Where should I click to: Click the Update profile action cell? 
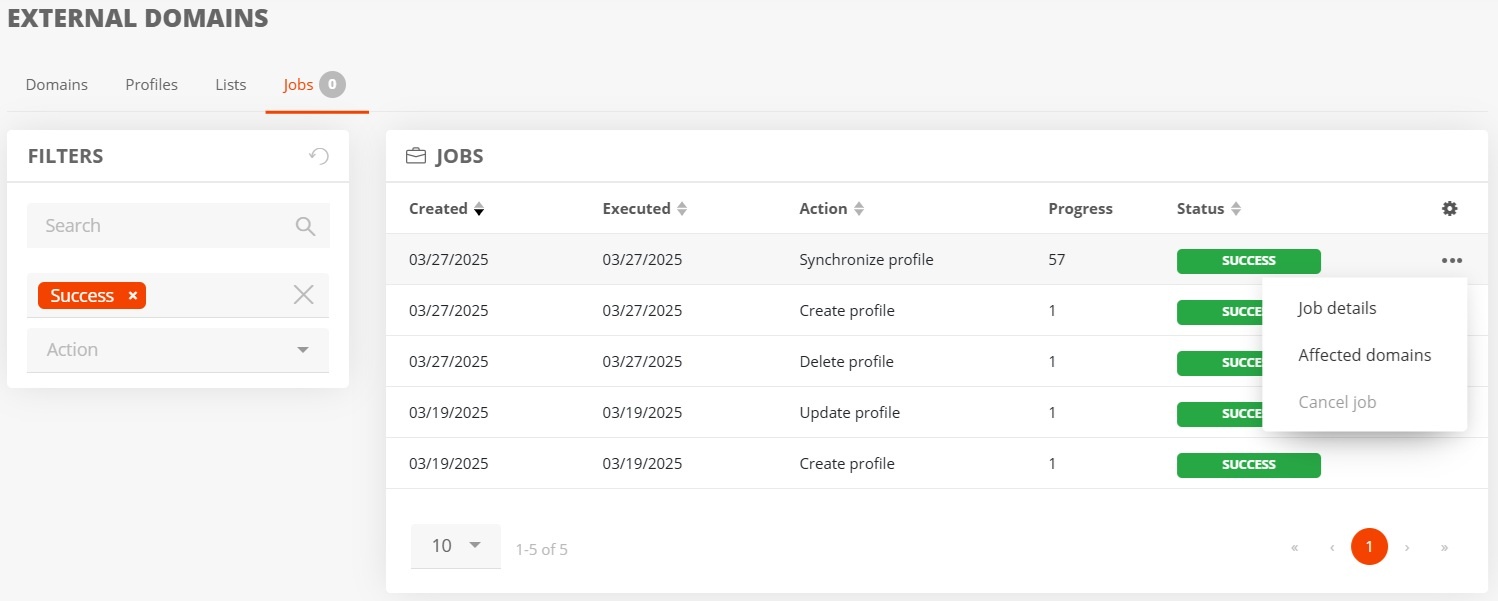849,413
